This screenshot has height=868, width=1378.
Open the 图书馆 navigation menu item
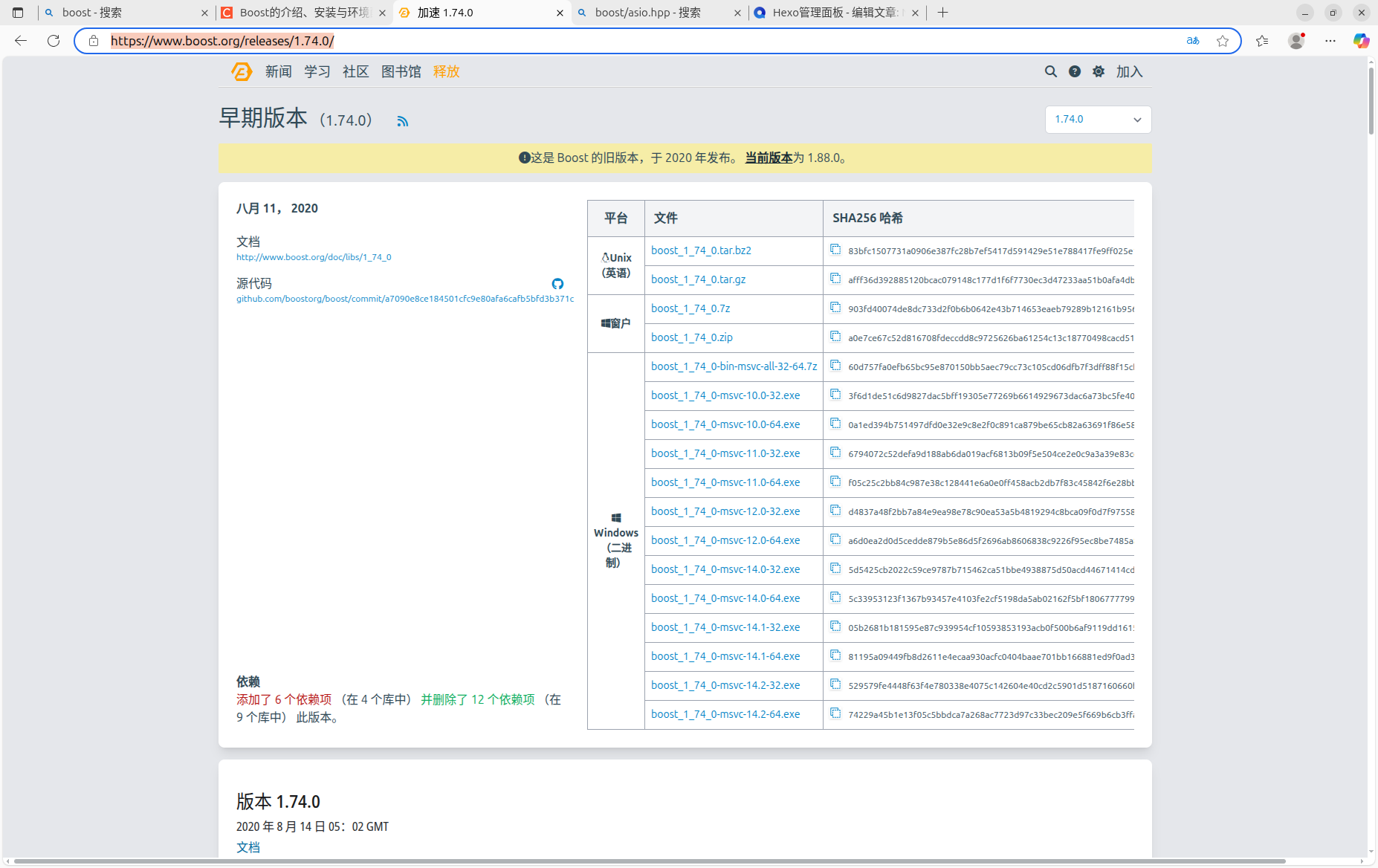point(401,71)
